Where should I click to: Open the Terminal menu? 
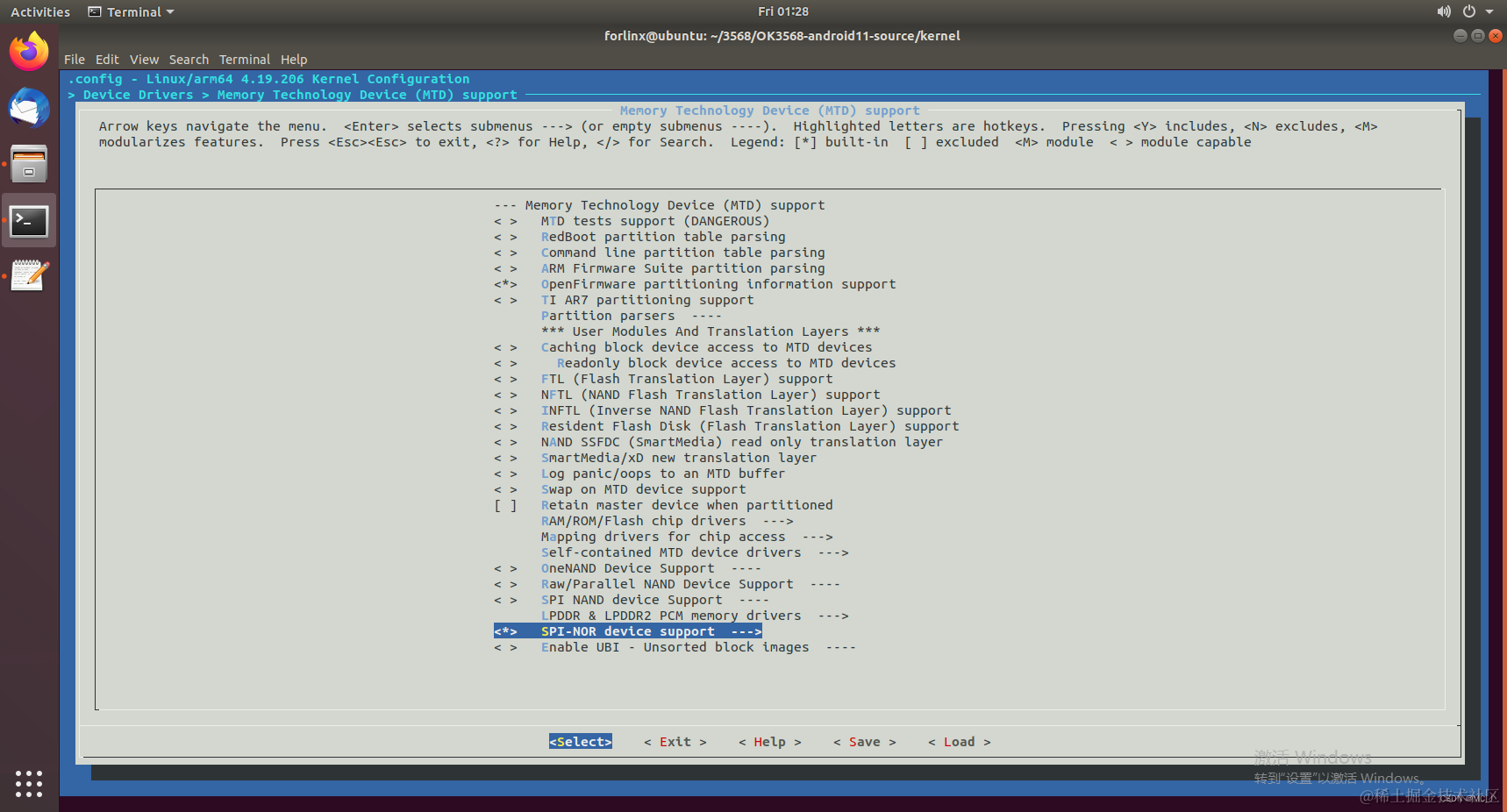(x=244, y=60)
